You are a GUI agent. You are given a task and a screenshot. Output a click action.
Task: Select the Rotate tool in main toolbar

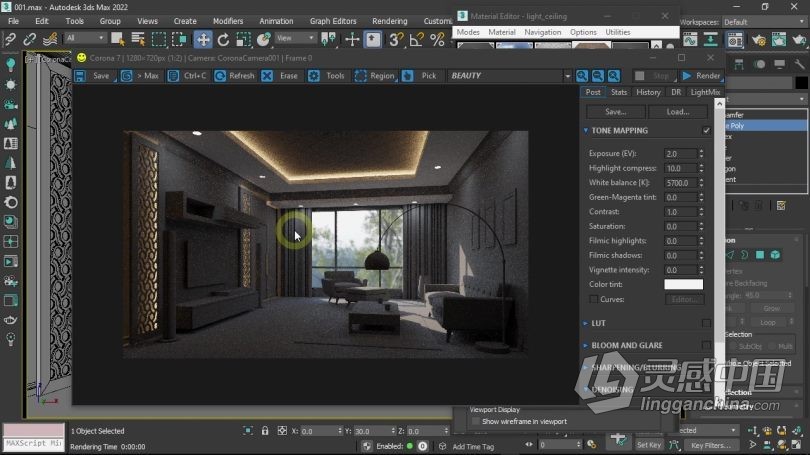point(223,39)
